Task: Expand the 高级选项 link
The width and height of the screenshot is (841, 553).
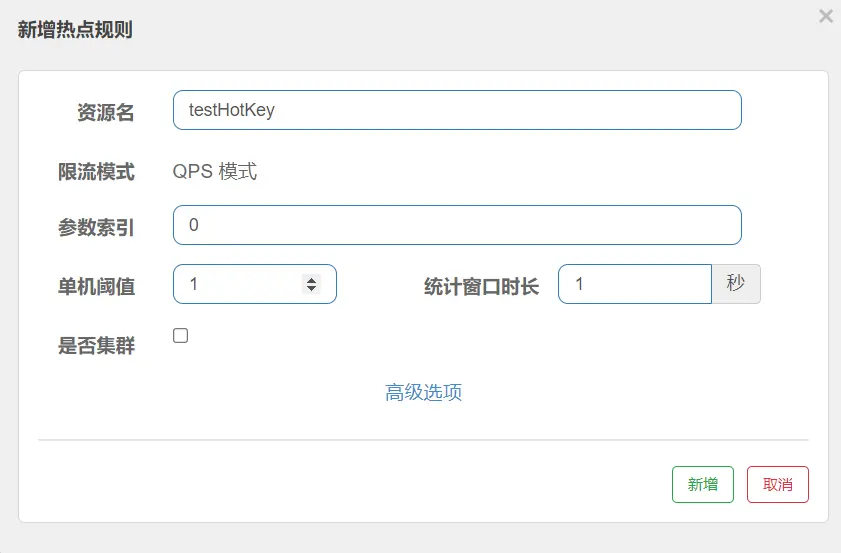Action: point(423,392)
